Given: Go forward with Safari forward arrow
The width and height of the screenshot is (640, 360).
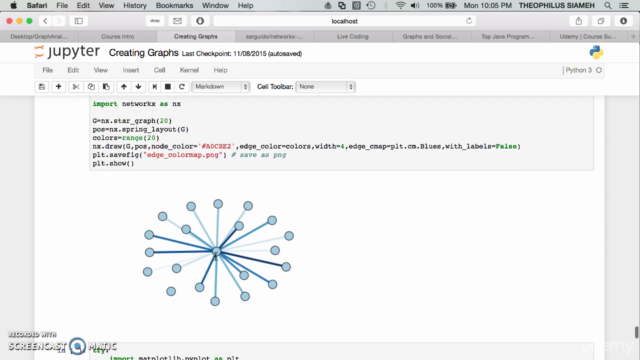Looking at the screenshot, I should click(x=59, y=21).
